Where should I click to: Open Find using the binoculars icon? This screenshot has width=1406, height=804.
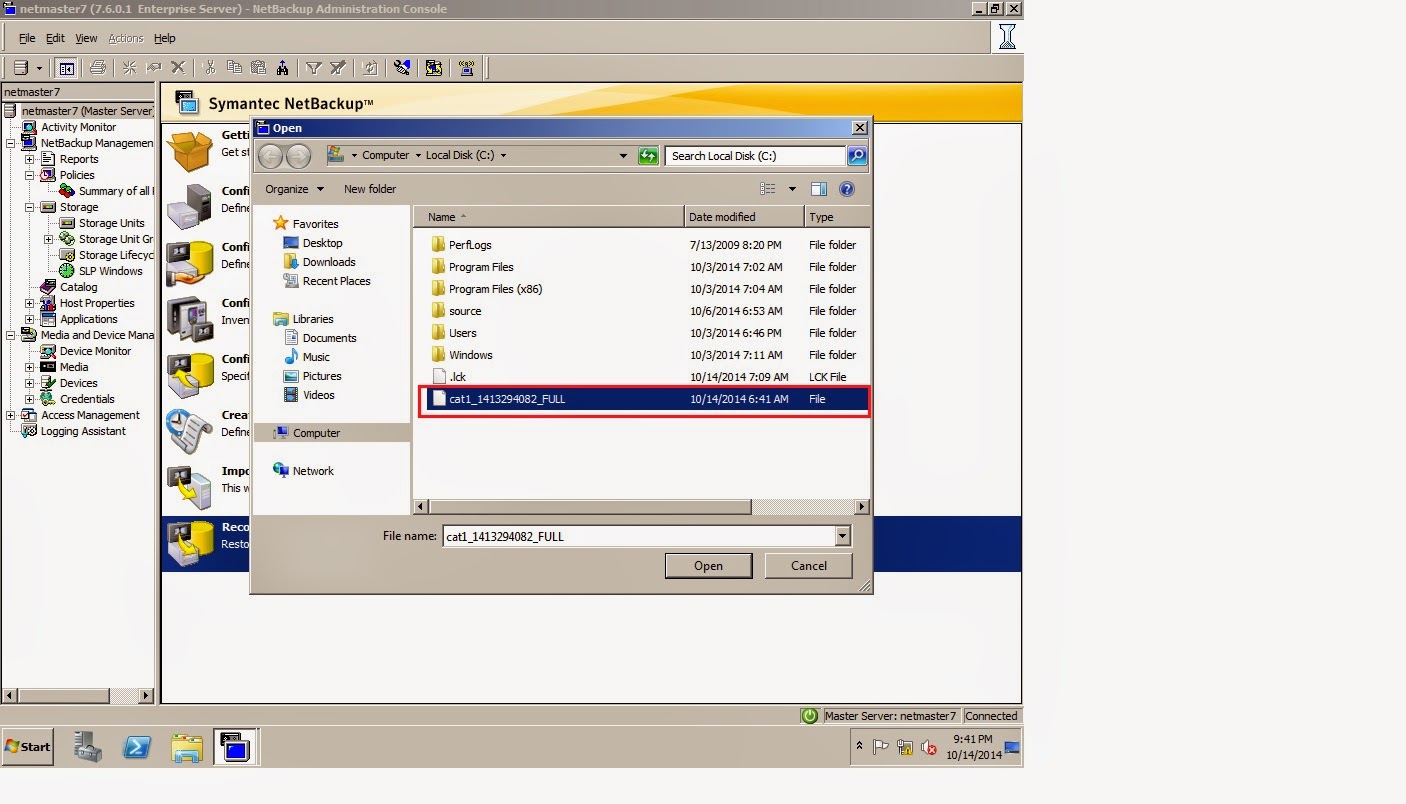click(283, 67)
